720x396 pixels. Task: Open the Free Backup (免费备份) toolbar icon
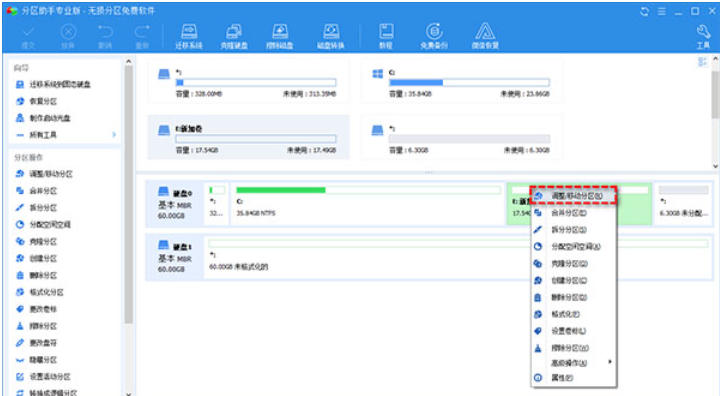click(x=434, y=36)
